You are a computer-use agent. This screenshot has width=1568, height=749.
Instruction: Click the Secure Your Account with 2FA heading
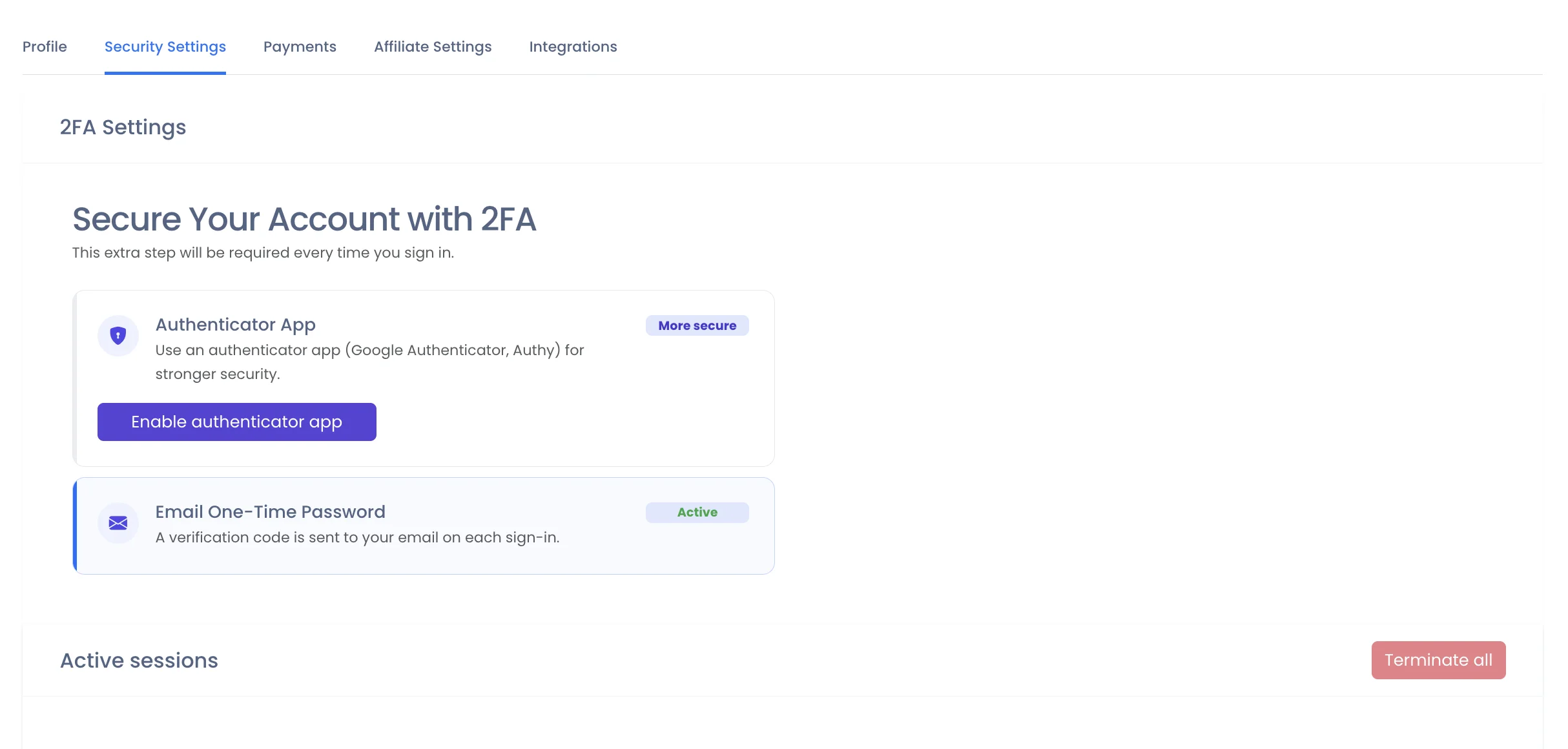(304, 219)
